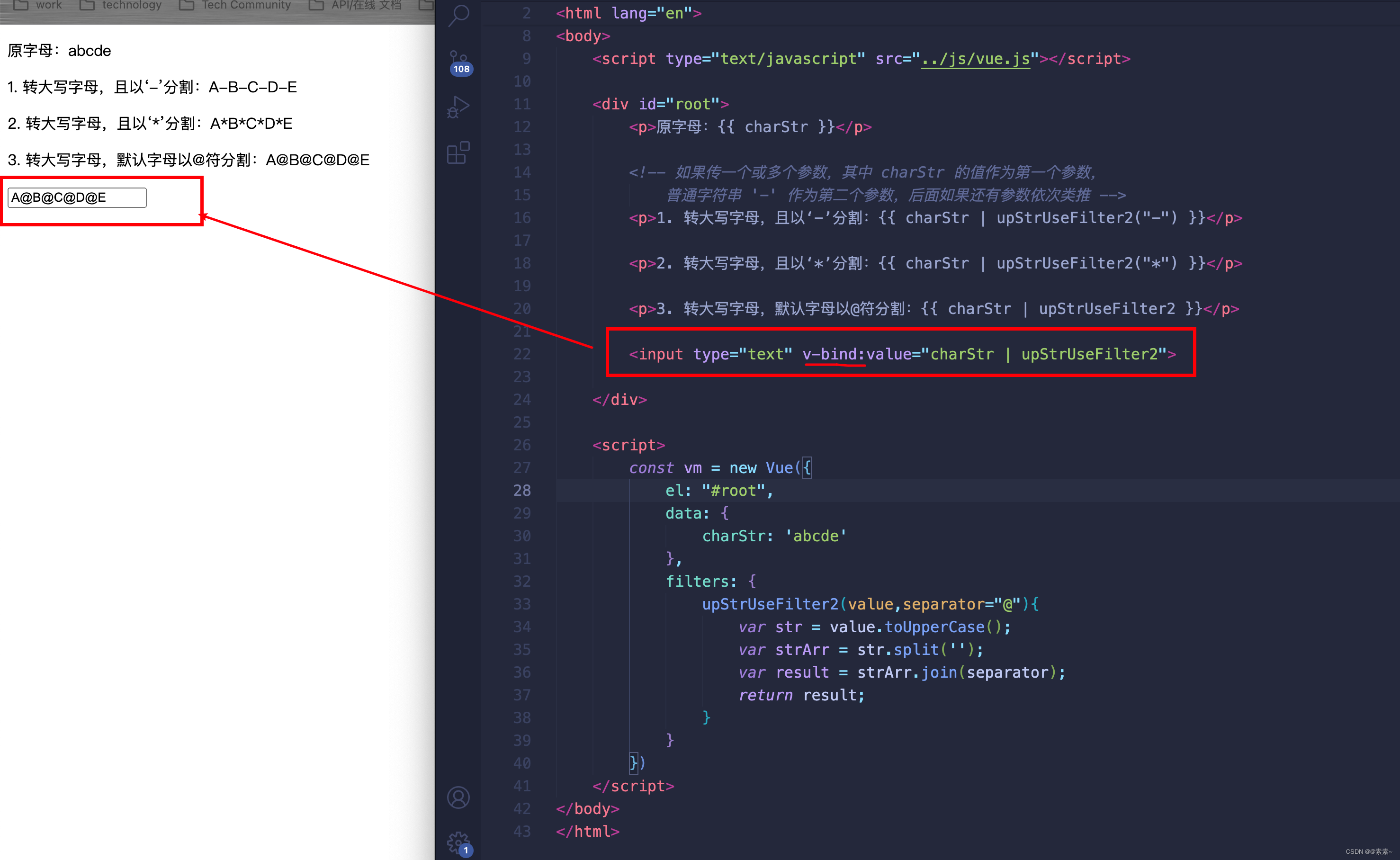Open the 'technology' bookmark folder
Screen dimensions: 1400x860
point(121,5)
